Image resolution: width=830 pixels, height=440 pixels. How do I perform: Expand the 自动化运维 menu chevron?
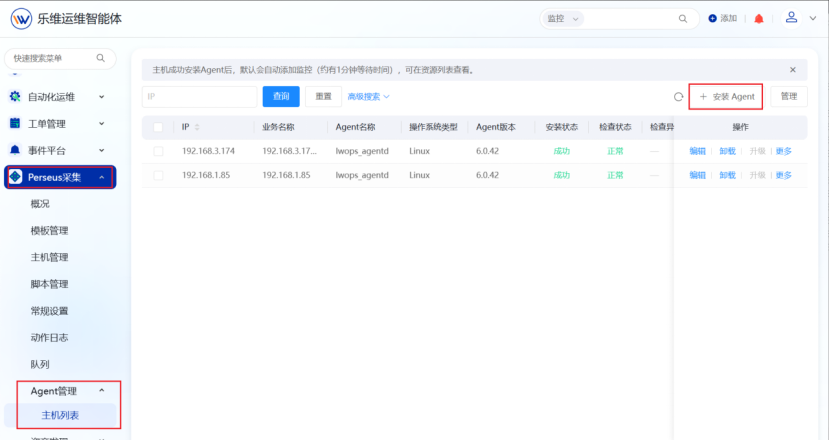[x=102, y=97]
